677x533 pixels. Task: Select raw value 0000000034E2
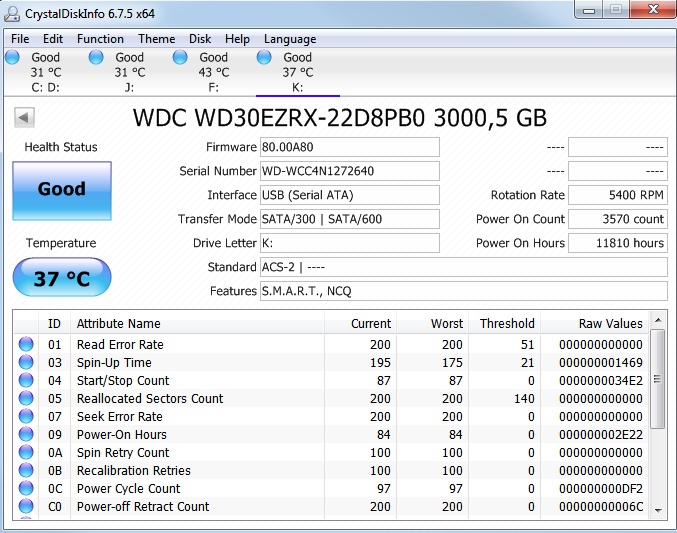(x=601, y=381)
